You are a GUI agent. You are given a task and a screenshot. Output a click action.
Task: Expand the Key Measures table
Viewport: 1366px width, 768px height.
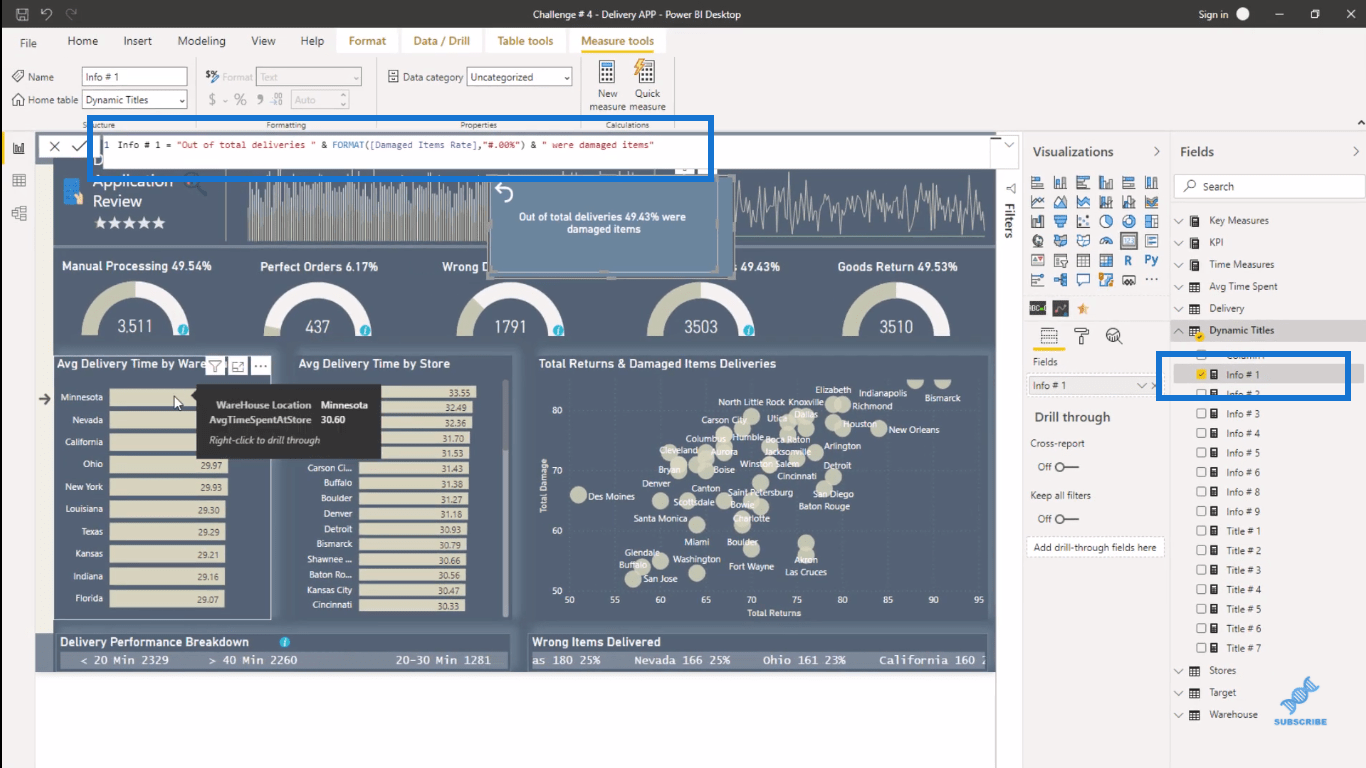pos(1178,220)
